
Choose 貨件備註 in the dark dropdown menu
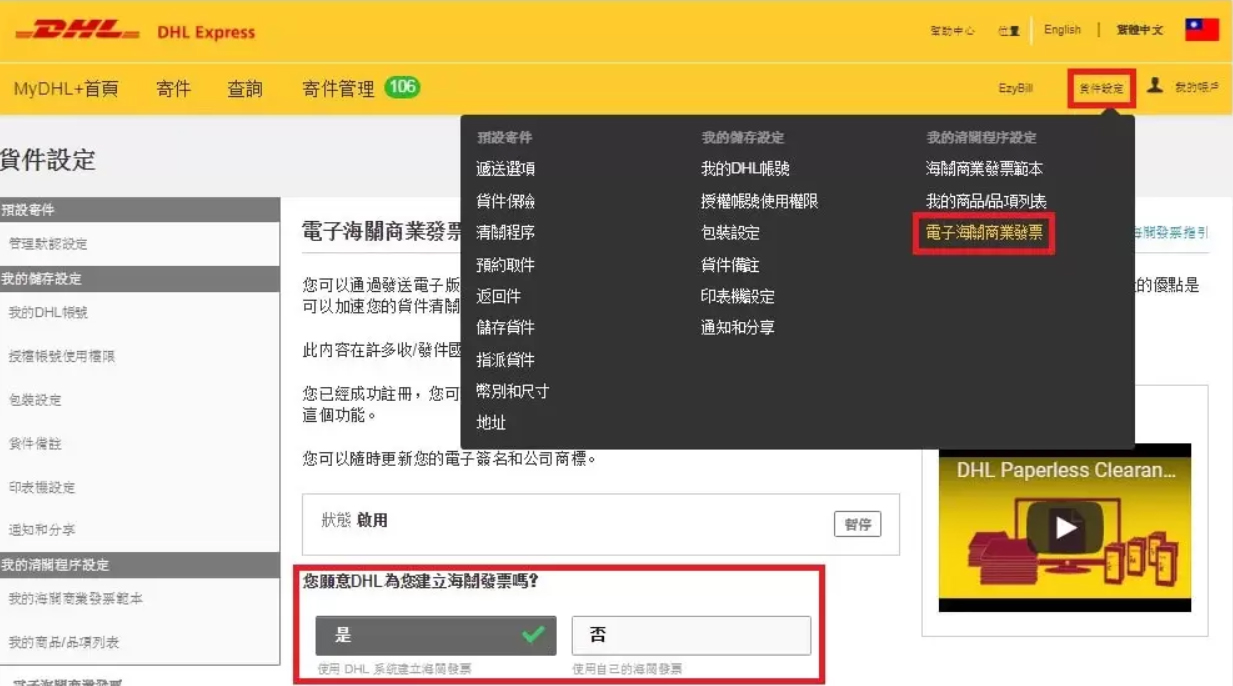pos(730,265)
